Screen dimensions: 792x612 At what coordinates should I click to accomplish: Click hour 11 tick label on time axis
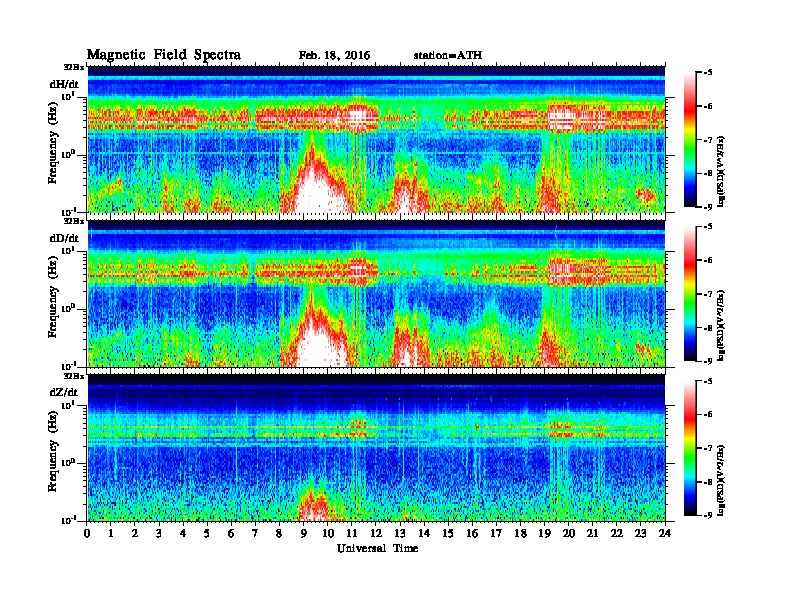[x=352, y=533]
